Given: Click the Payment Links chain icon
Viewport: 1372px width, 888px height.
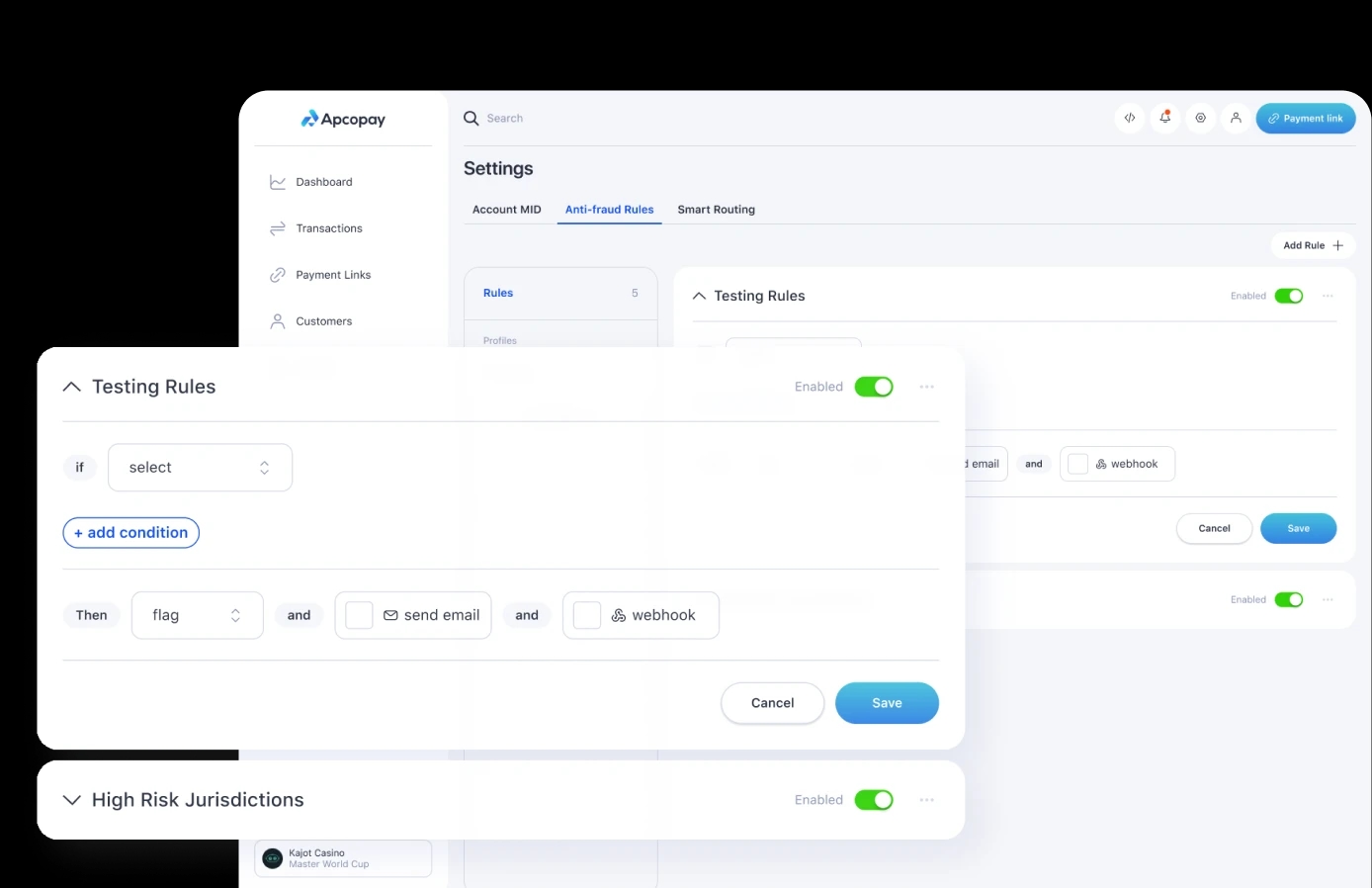Looking at the screenshot, I should click(x=278, y=275).
